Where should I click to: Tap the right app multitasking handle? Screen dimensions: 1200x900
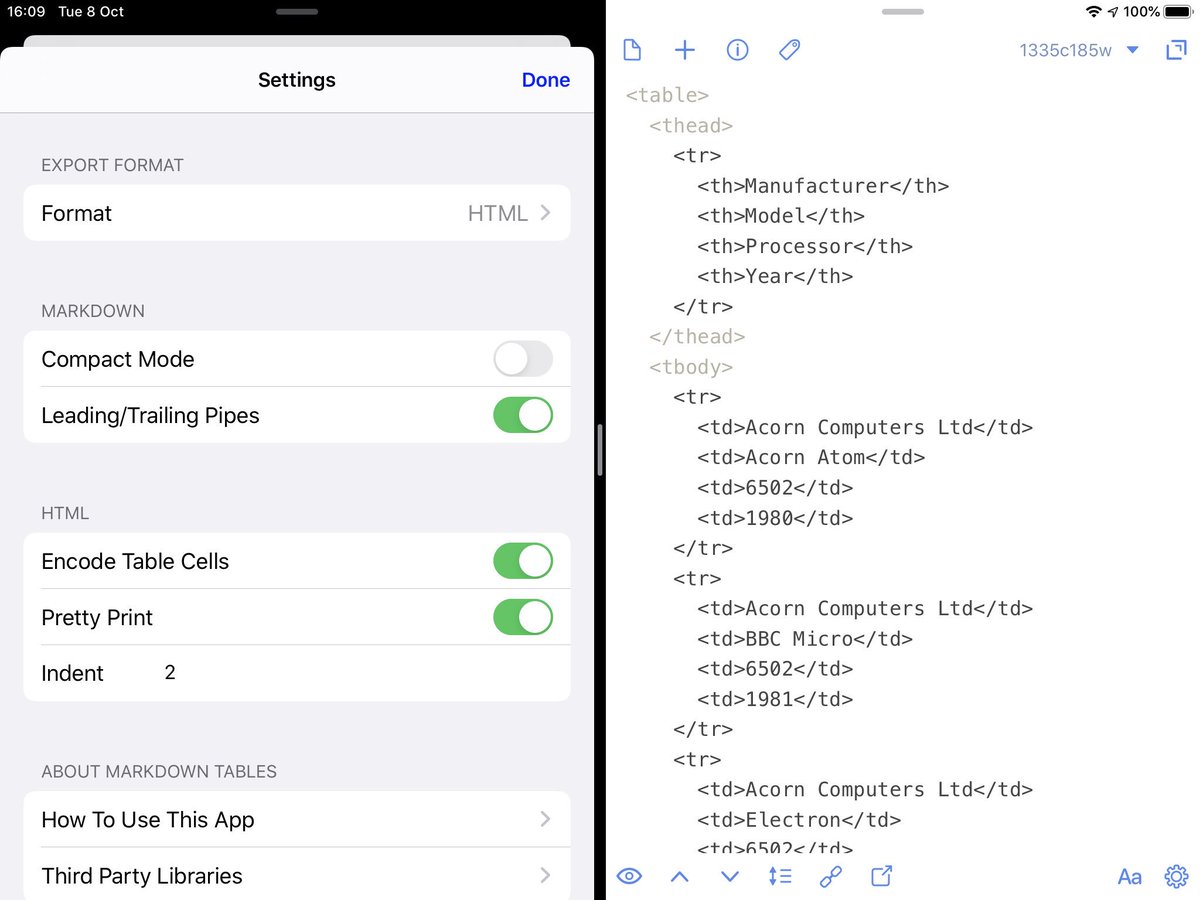click(x=903, y=12)
